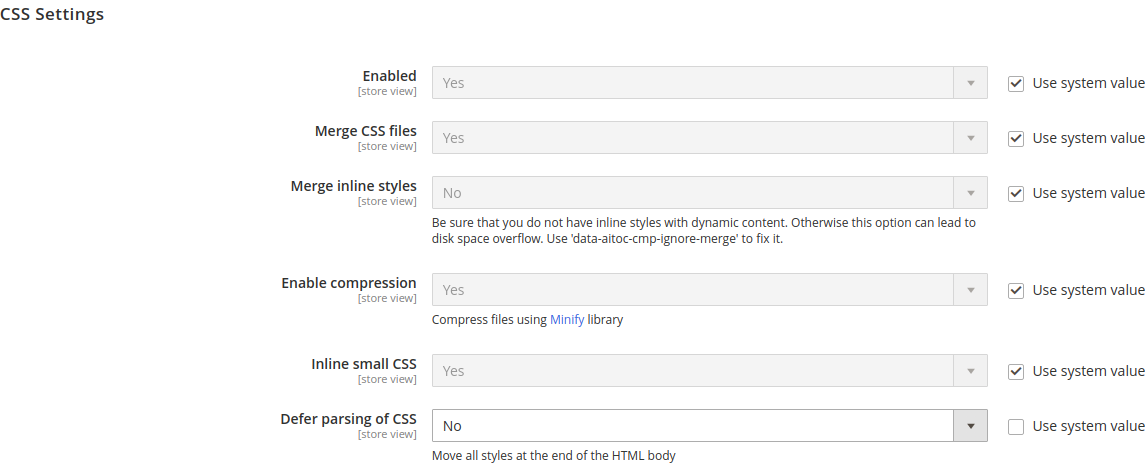Open the Minify library link

[567, 319]
